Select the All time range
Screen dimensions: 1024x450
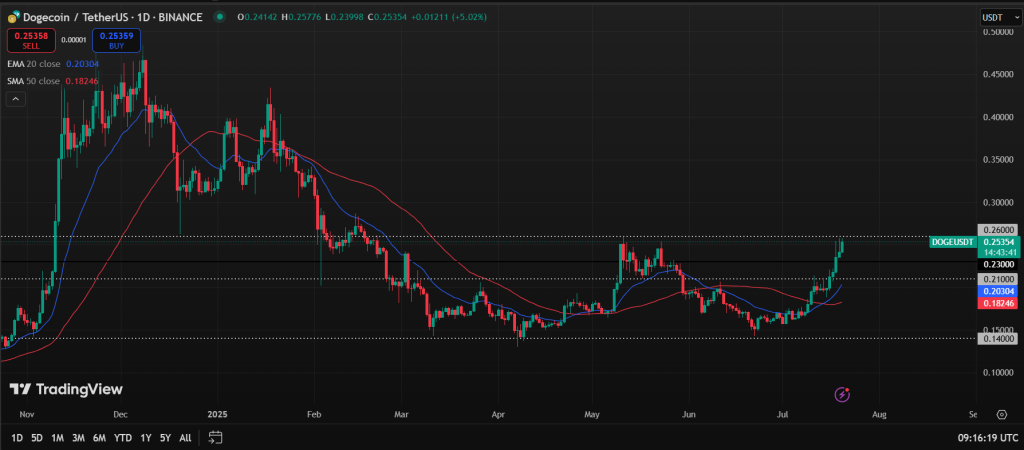pyautogui.click(x=185, y=438)
